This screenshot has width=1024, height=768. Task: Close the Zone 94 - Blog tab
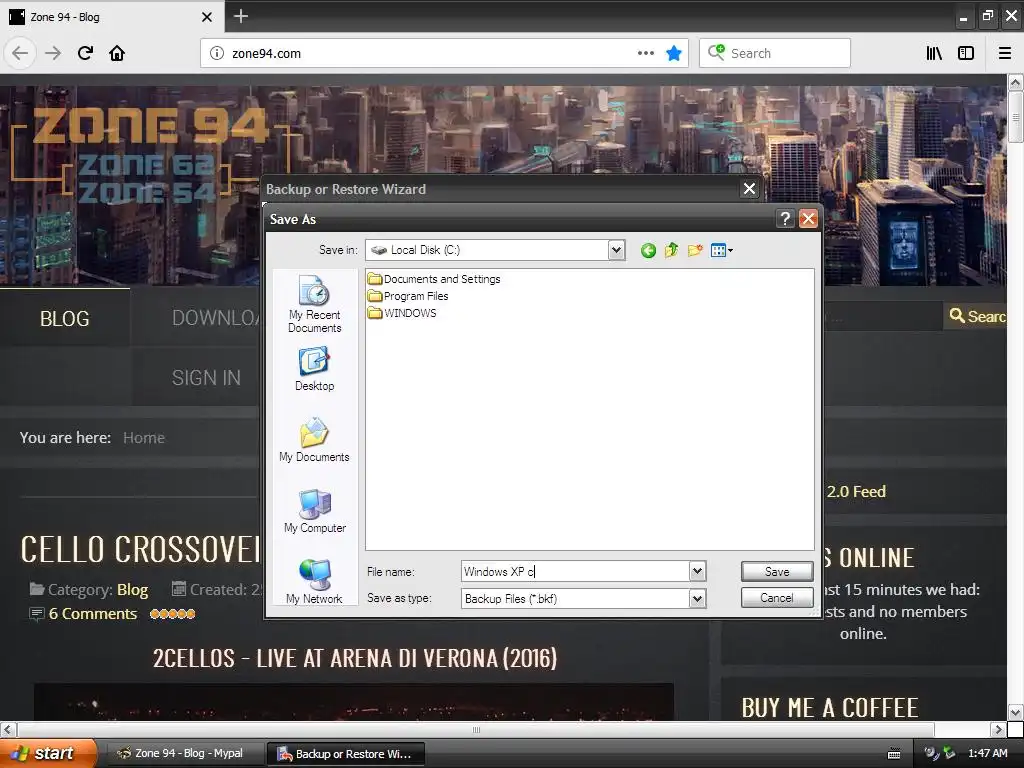207,17
